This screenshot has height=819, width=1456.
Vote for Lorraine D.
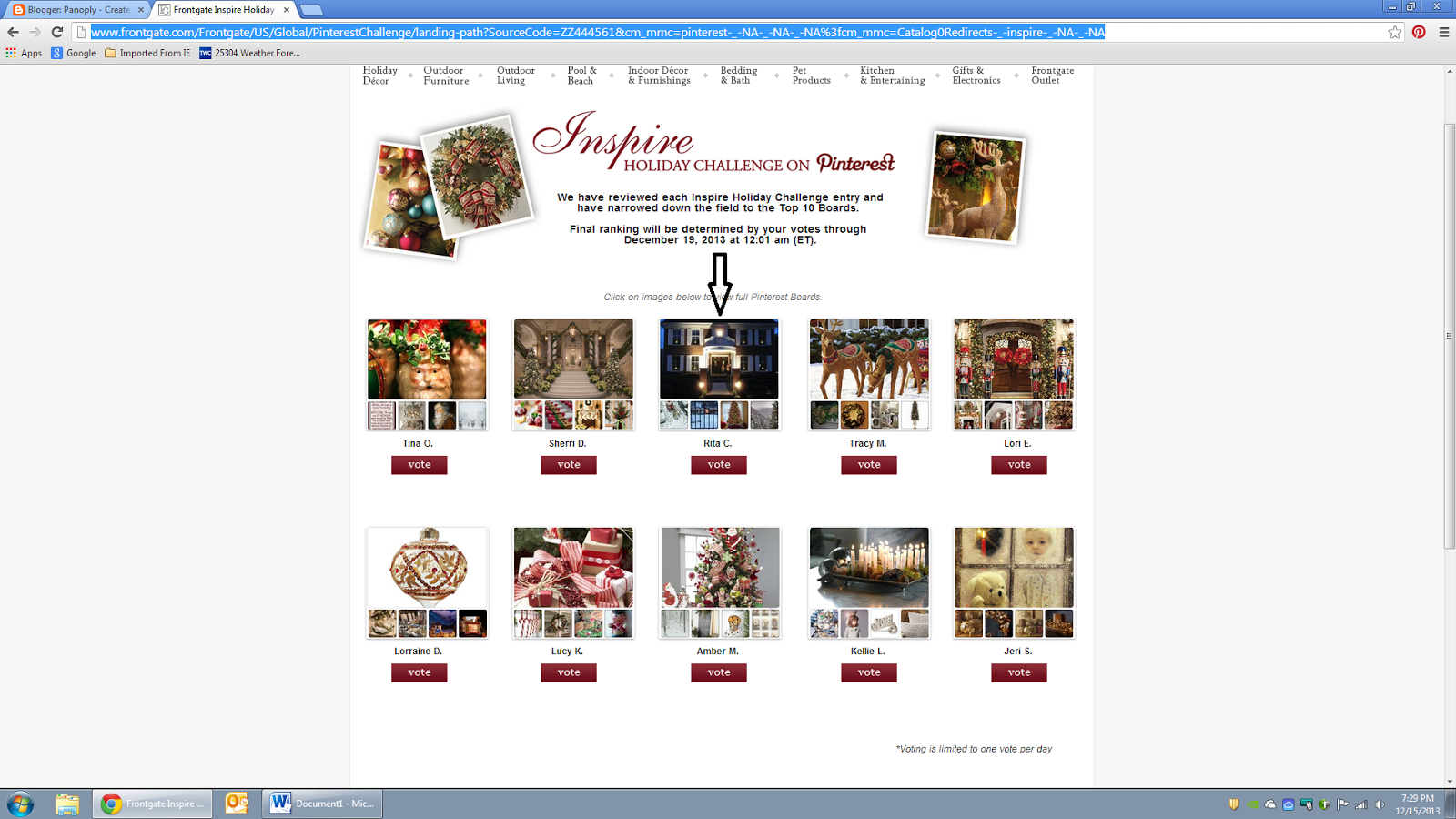click(420, 672)
